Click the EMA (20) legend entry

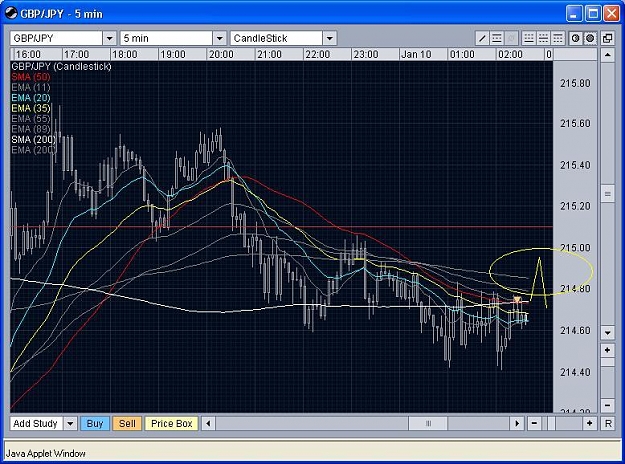[31, 98]
